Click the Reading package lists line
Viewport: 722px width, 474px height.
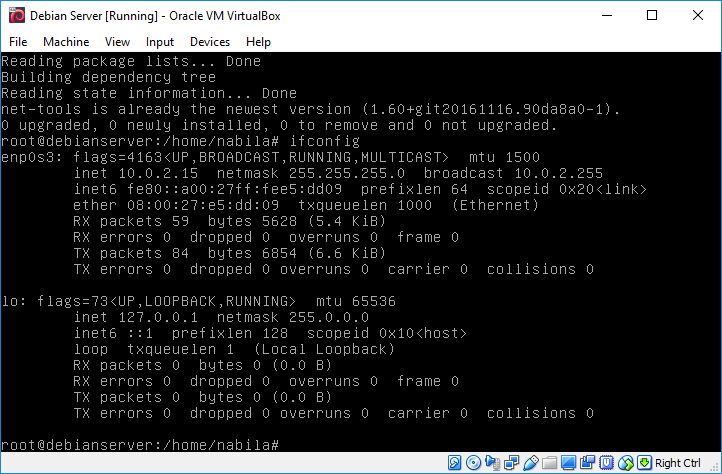(x=131, y=61)
